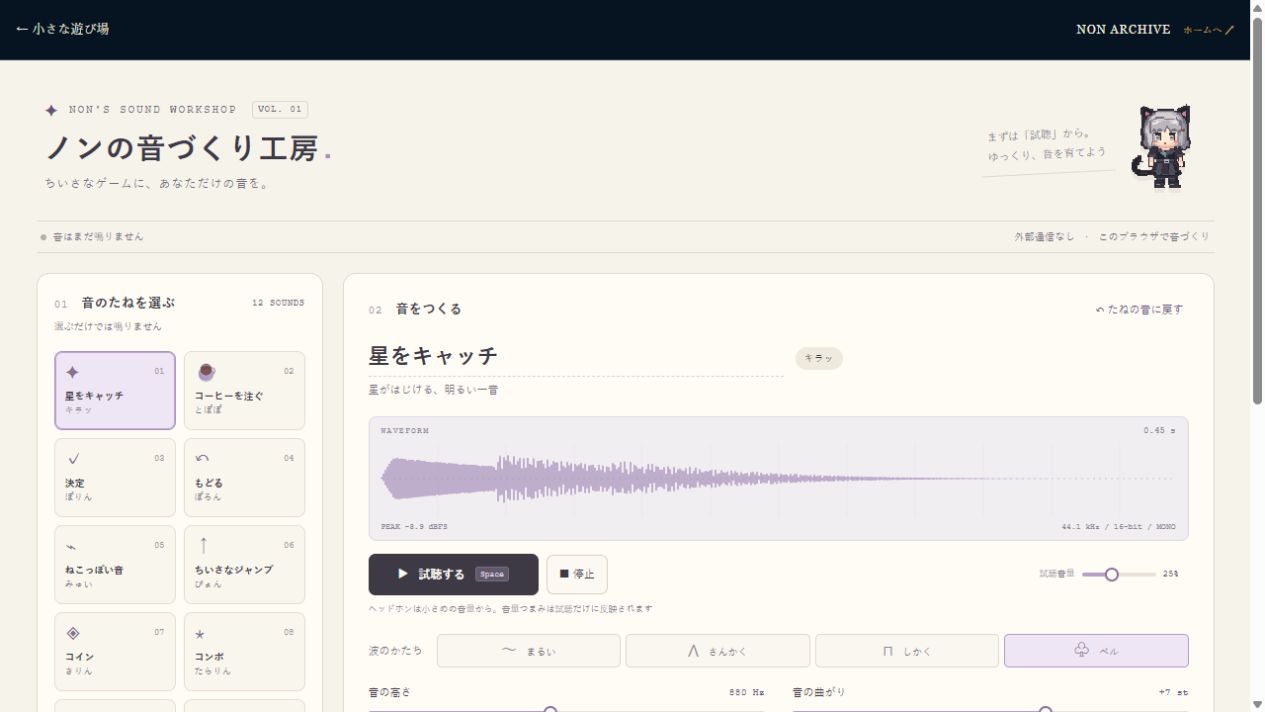
Task: Click the 25% volume value
Action: point(1170,574)
